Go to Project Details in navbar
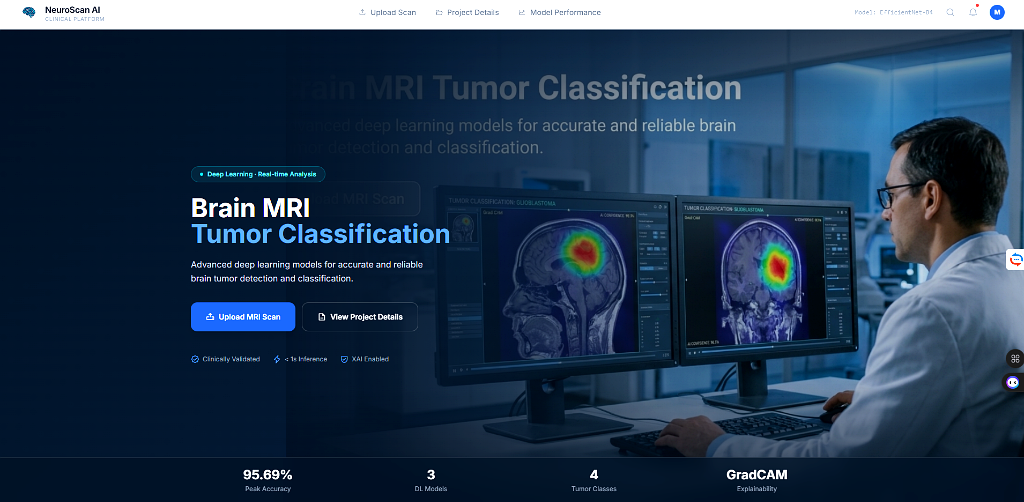Image resolution: width=1024 pixels, height=502 pixels. click(467, 12)
